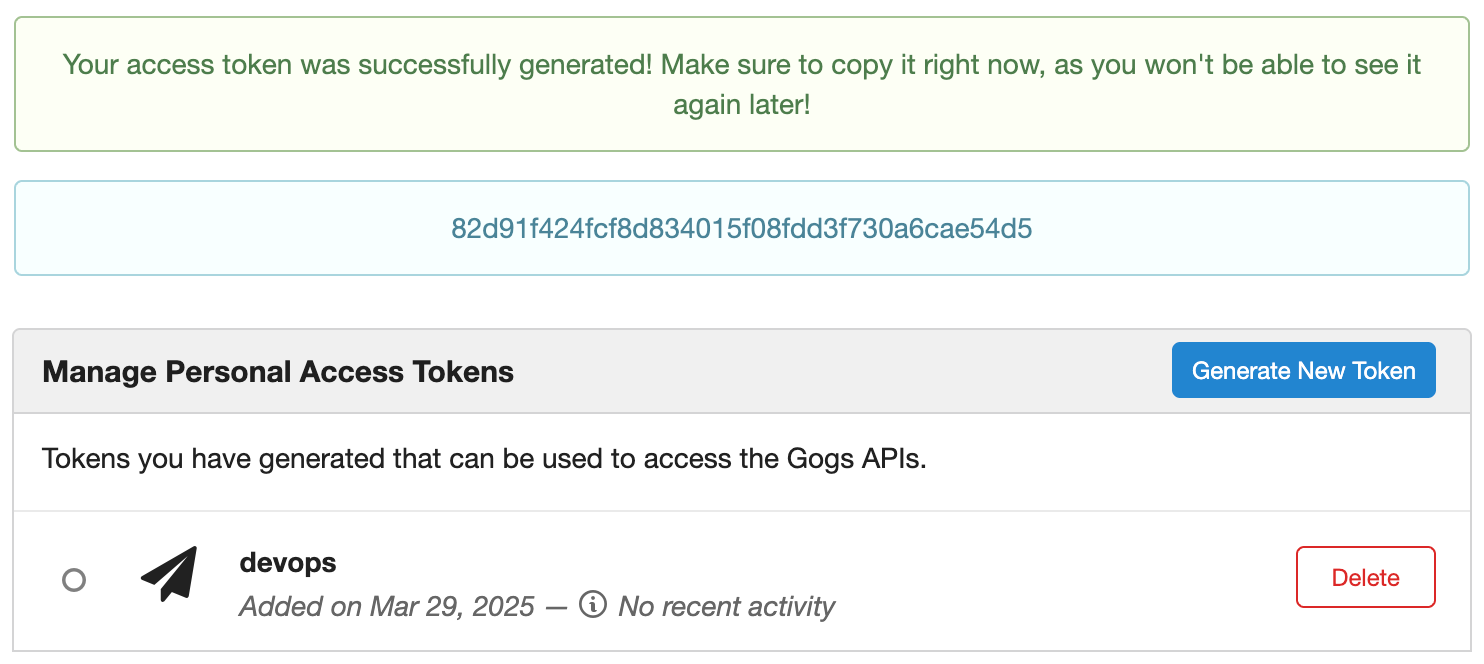Click the generated token string 82d91f42...

742,229
